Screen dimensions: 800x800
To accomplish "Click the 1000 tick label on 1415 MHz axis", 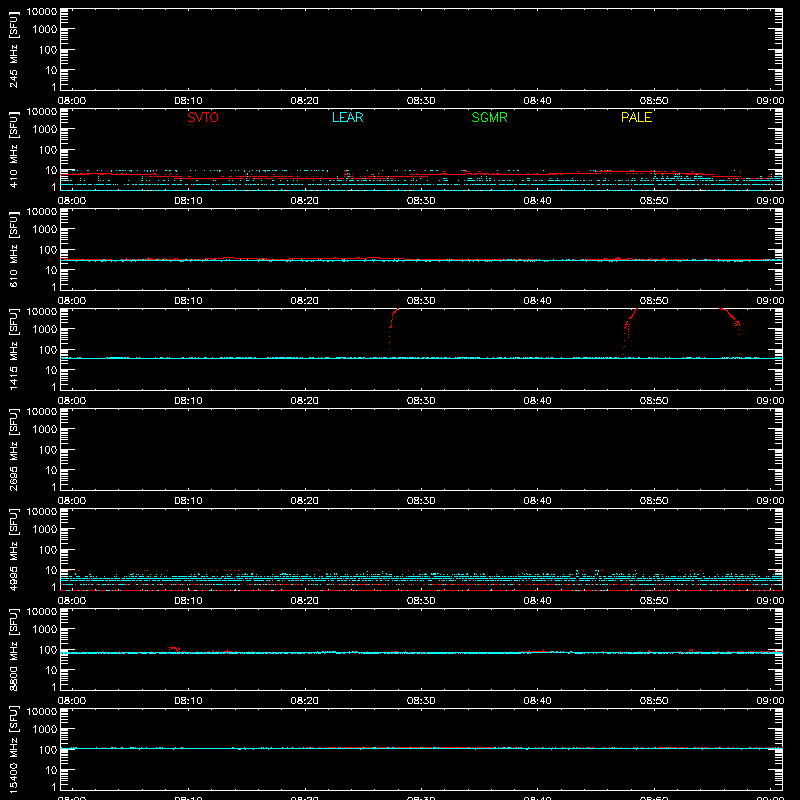I will pyautogui.click(x=45, y=330).
